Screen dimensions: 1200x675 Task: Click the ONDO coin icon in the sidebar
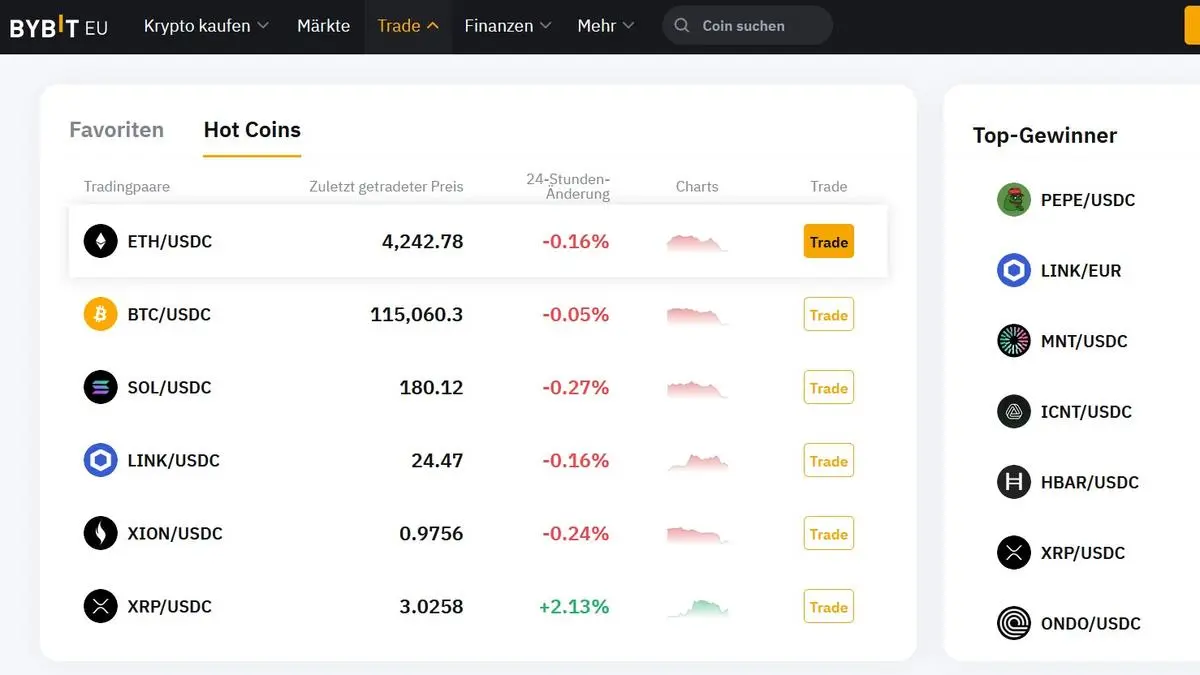click(1013, 623)
